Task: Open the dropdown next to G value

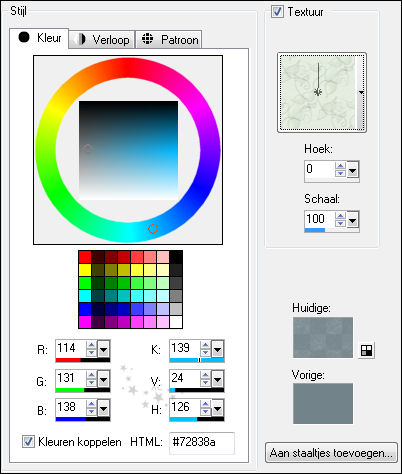Action: (x=103, y=380)
